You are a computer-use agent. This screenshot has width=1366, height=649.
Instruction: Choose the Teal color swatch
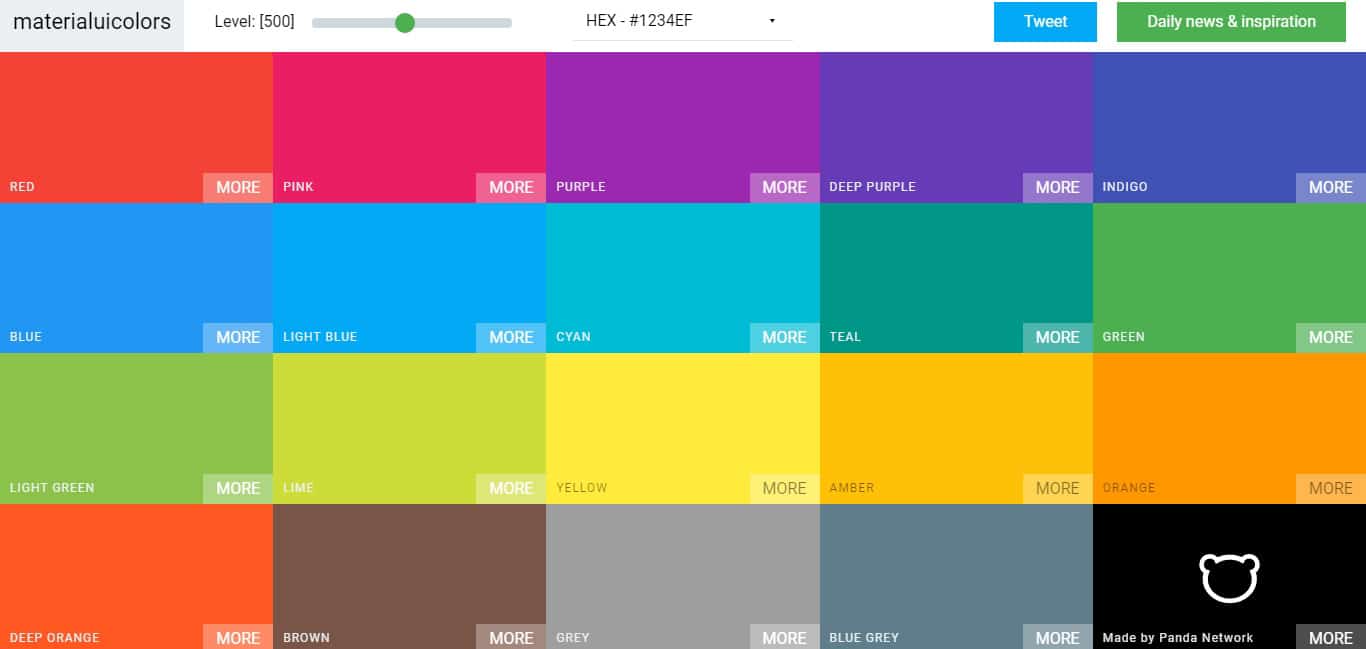coord(956,278)
